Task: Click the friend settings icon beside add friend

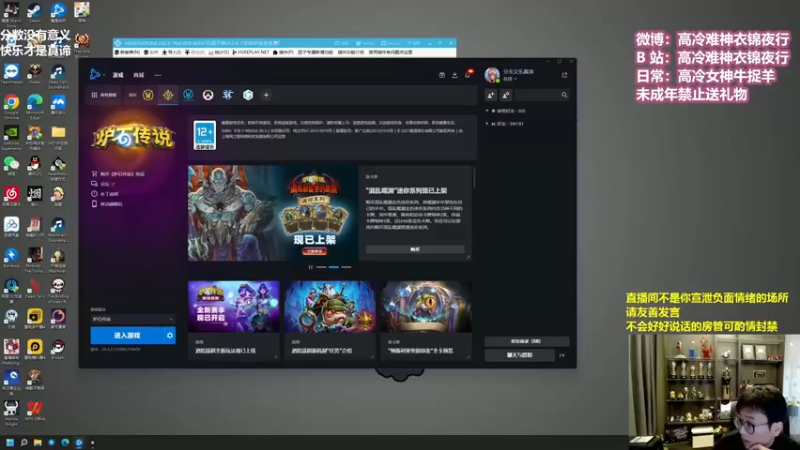Action: 506,95
